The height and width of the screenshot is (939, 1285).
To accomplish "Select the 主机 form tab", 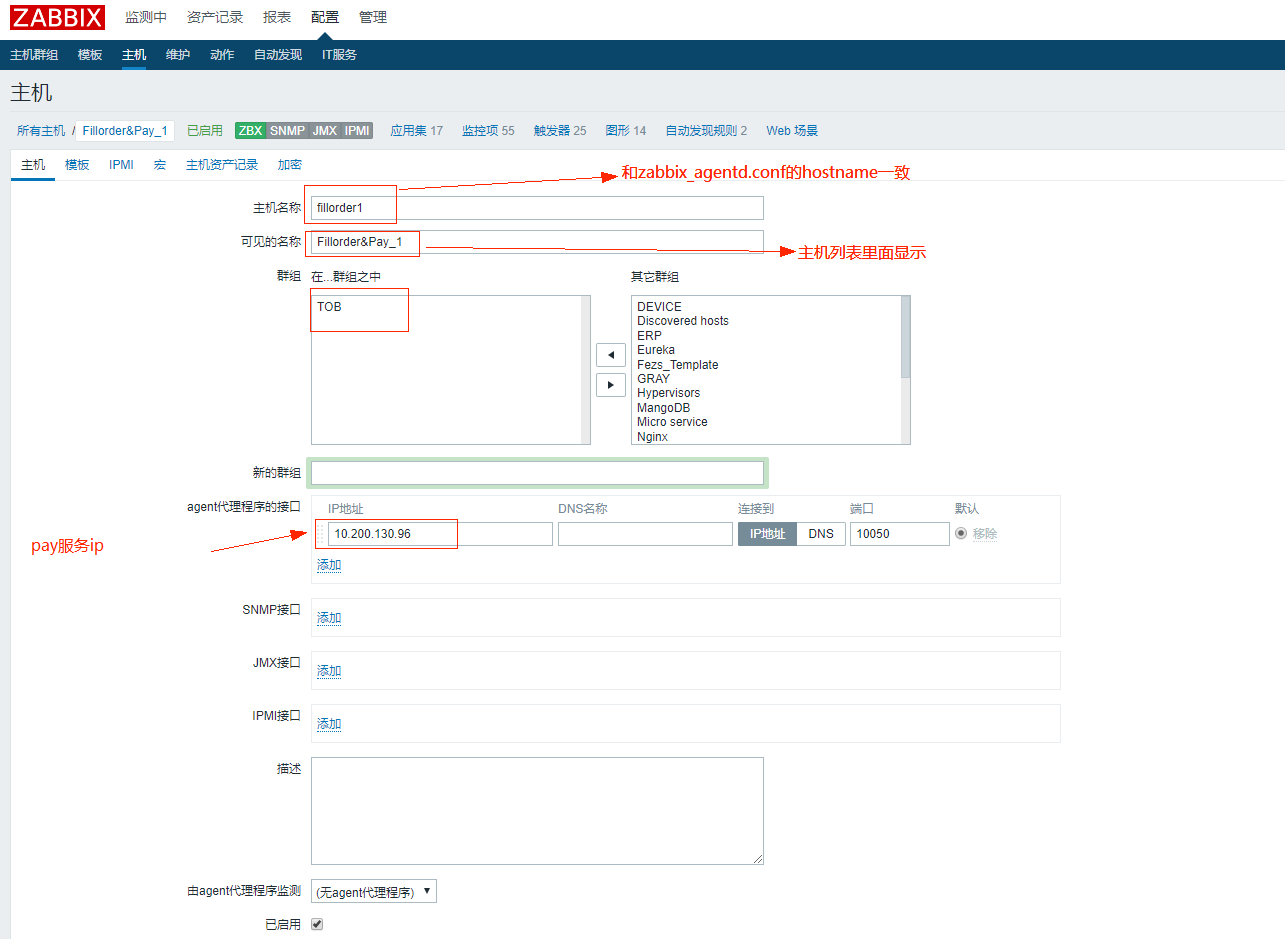I will coord(33,165).
